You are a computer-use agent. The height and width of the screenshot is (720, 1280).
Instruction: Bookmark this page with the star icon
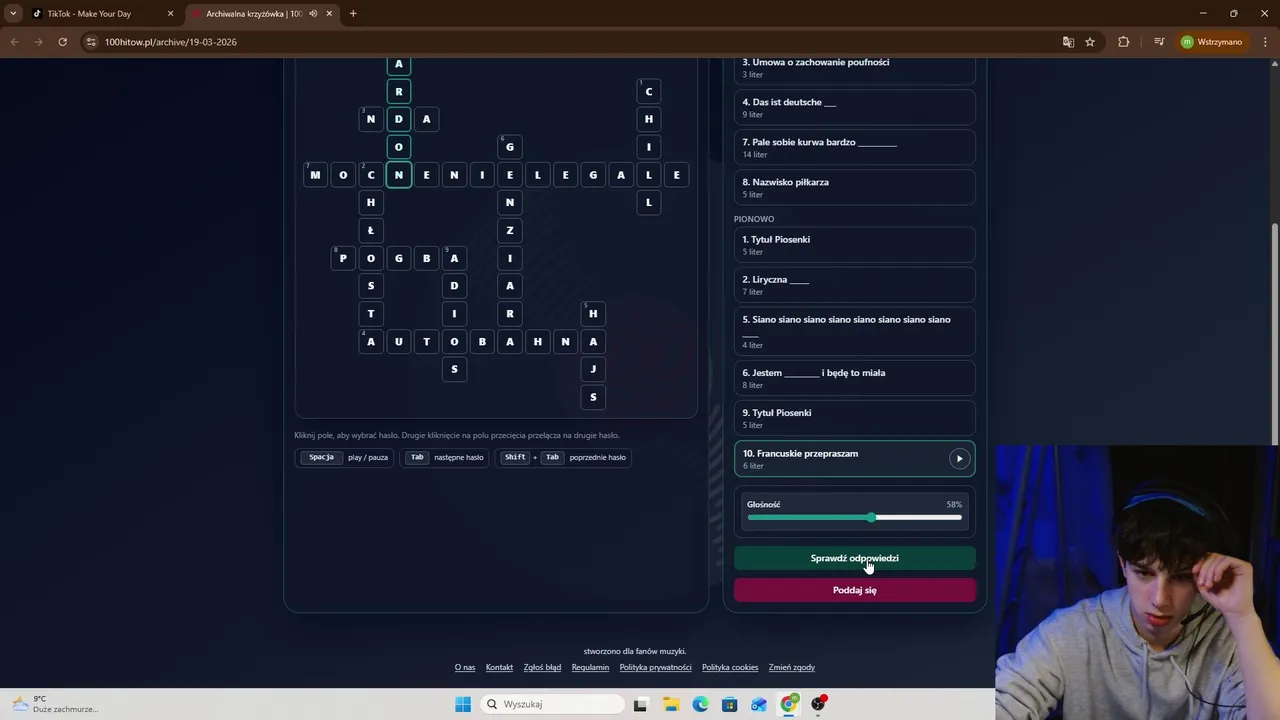(1090, 42)
